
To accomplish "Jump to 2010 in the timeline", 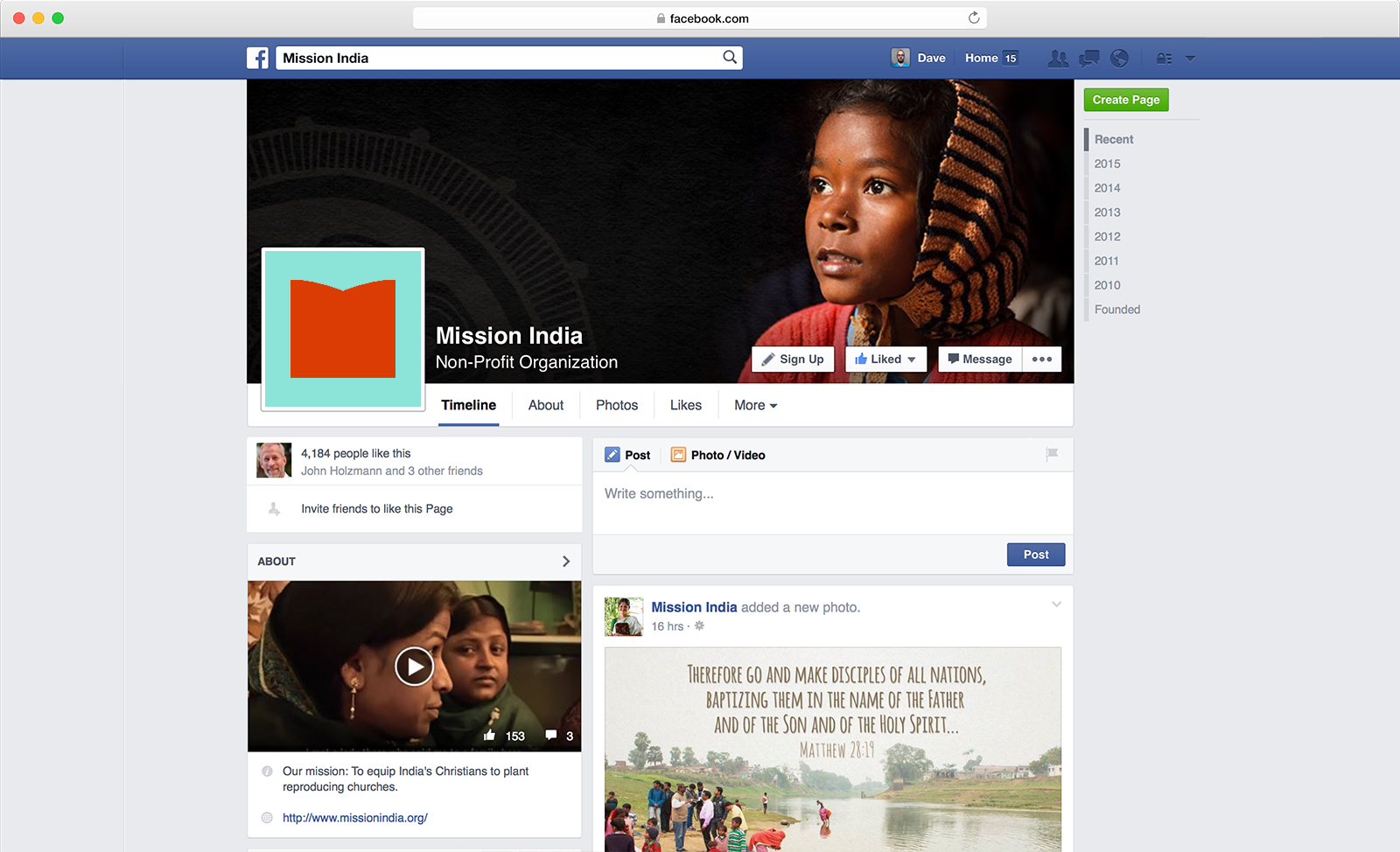I will (1108, 285).
